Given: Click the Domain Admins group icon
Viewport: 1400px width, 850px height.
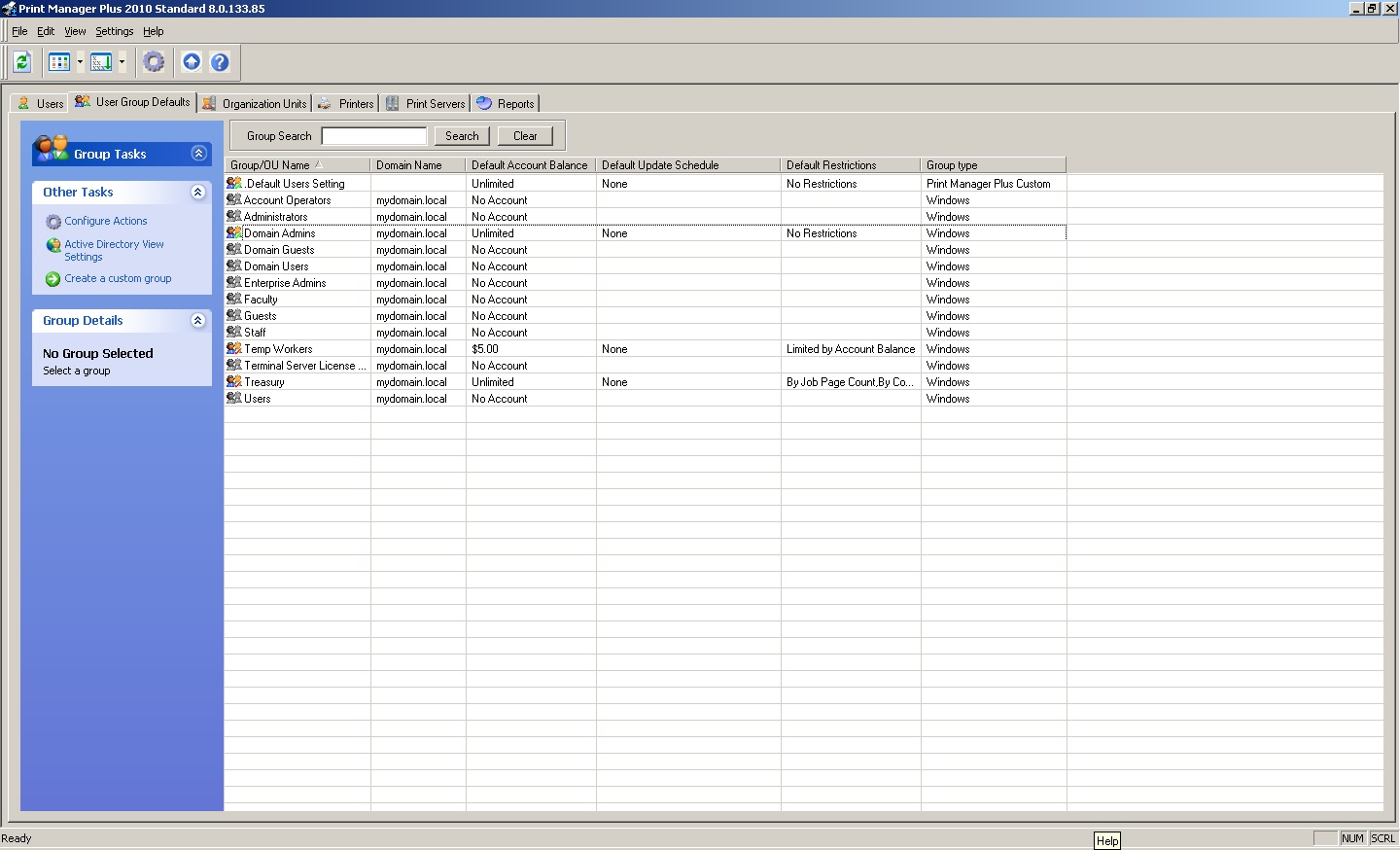Looking at the screenshot, I should click(234, 232).
